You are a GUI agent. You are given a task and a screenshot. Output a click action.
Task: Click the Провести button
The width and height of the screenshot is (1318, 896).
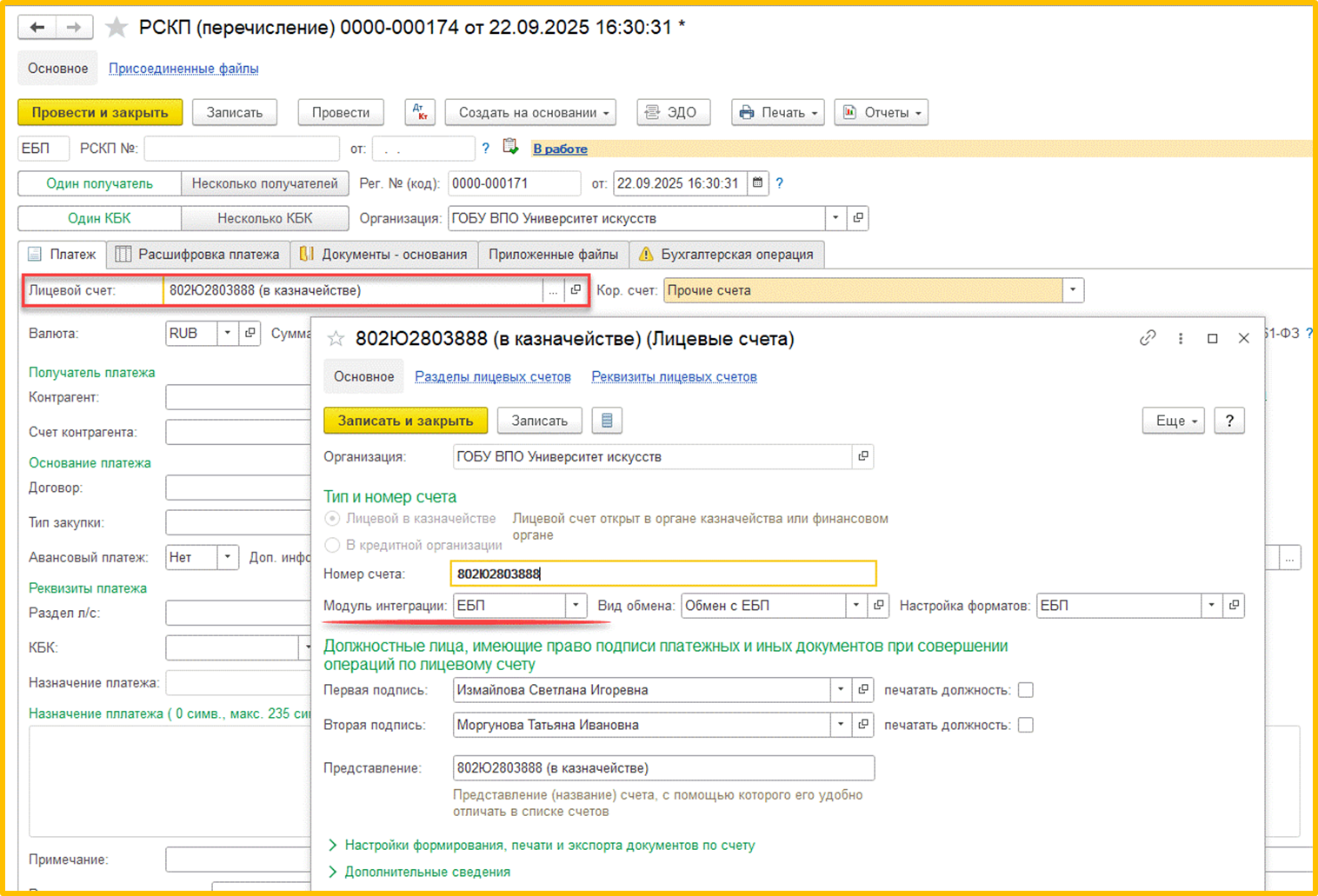(341, 112)
